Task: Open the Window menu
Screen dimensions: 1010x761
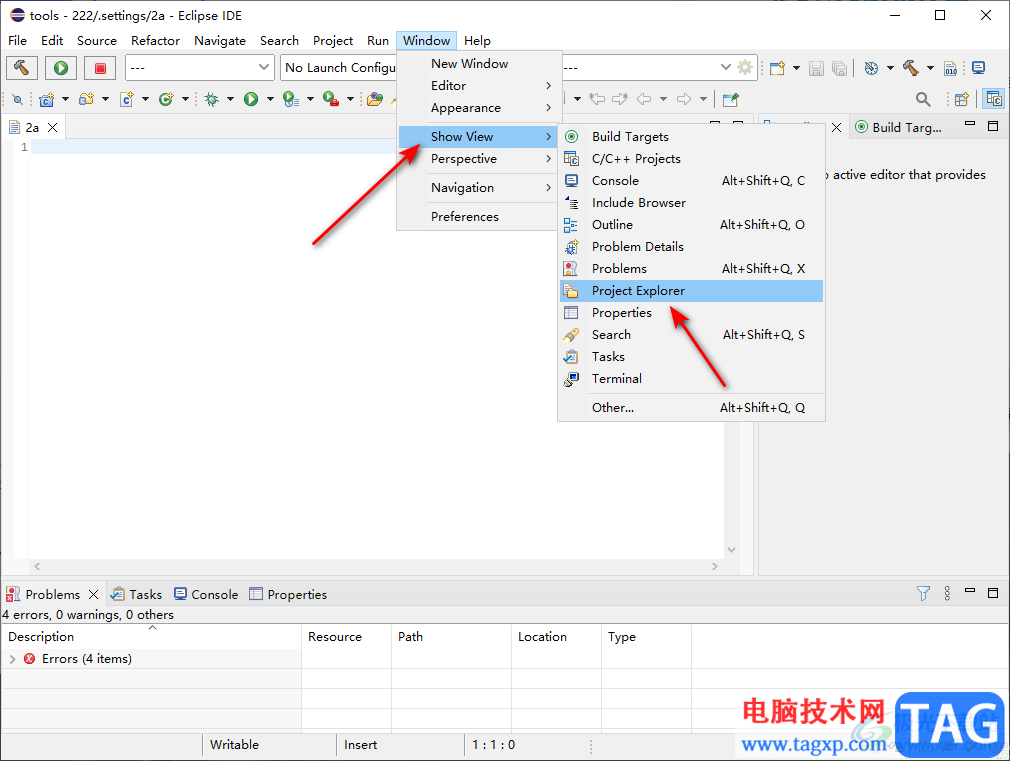Action: pyautogui.click(x=426, y=41)
